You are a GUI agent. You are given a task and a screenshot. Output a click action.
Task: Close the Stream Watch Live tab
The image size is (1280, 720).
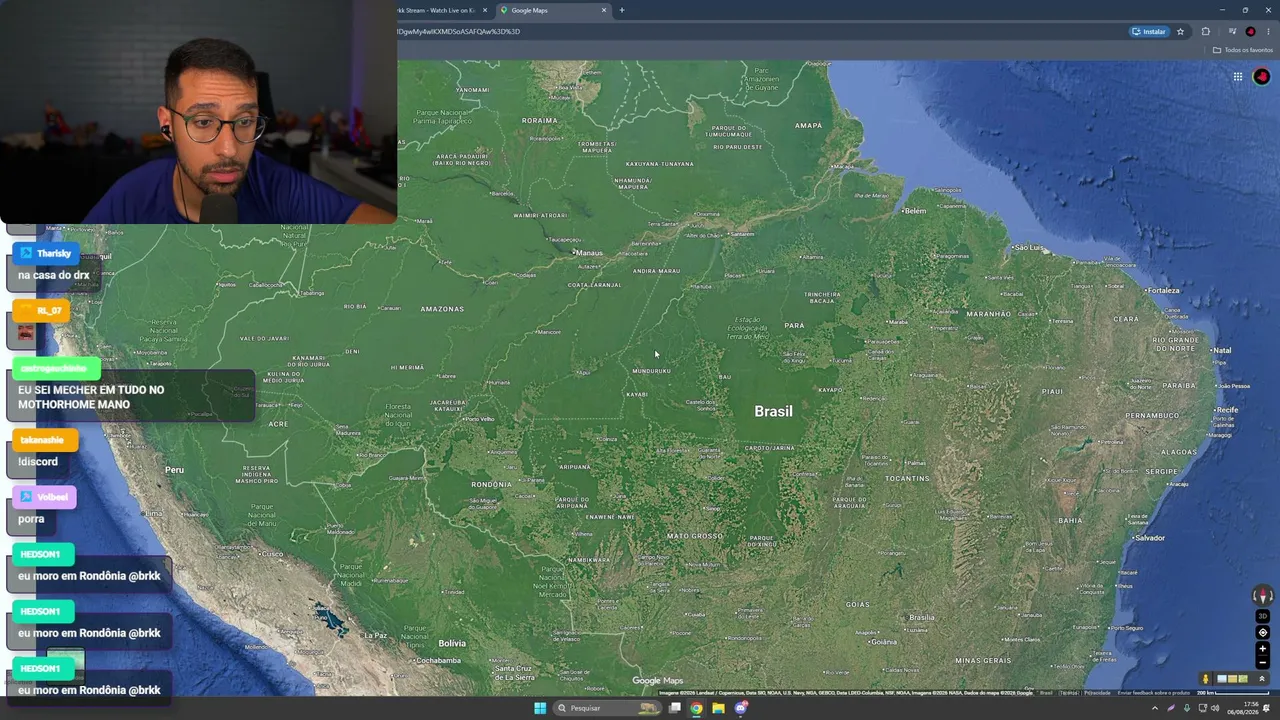click(485, 10)
